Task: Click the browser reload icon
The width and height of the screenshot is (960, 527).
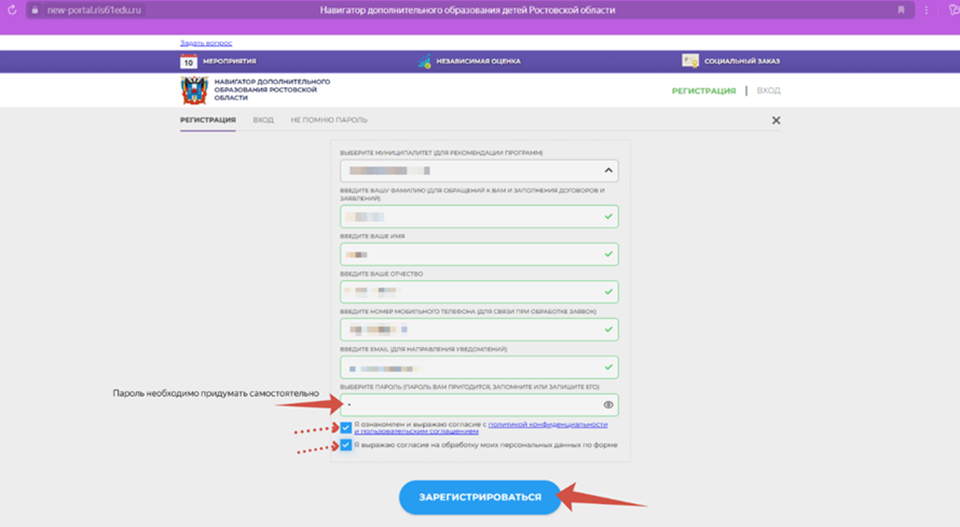Action: [12, 9]
